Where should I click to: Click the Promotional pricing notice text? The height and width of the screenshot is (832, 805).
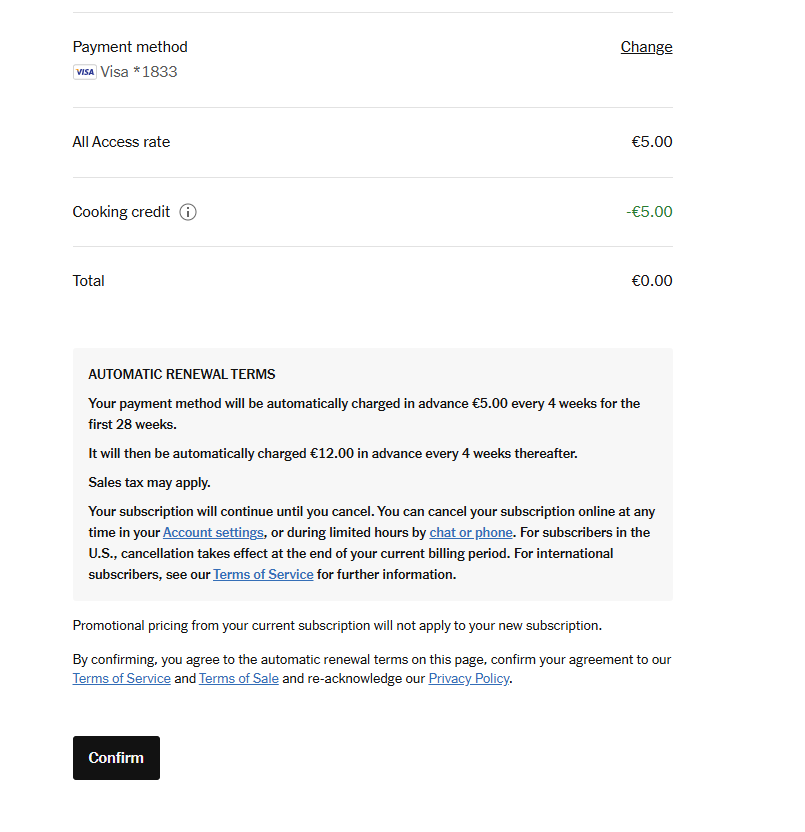pos(337,626)
